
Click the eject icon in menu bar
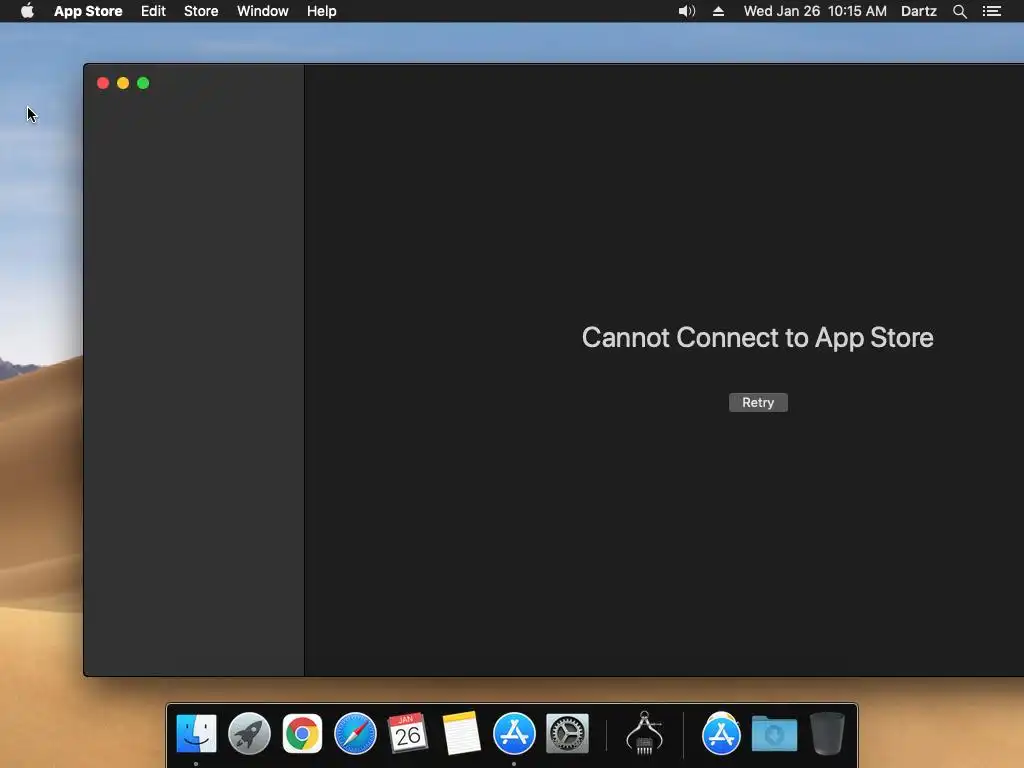[x=718, y=11]
